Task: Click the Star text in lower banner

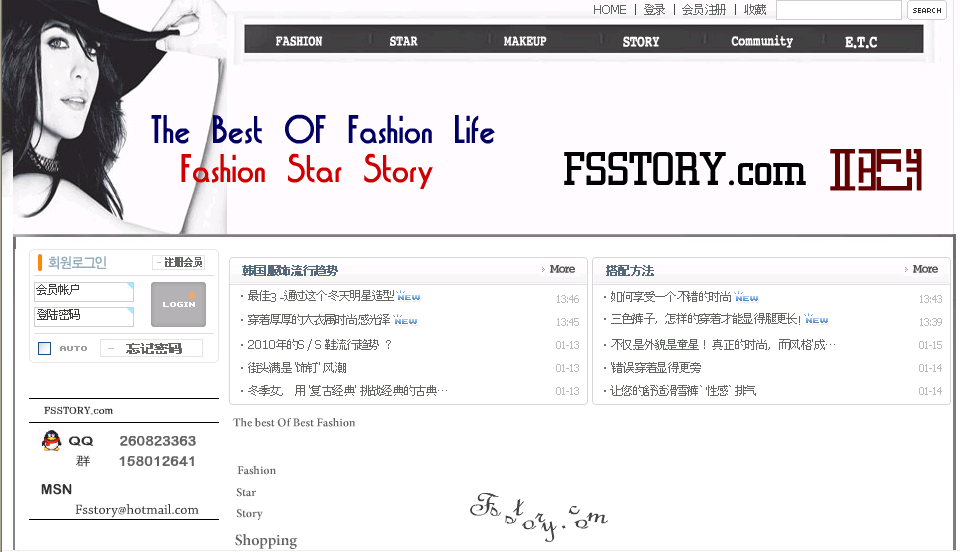Action: 246,492
